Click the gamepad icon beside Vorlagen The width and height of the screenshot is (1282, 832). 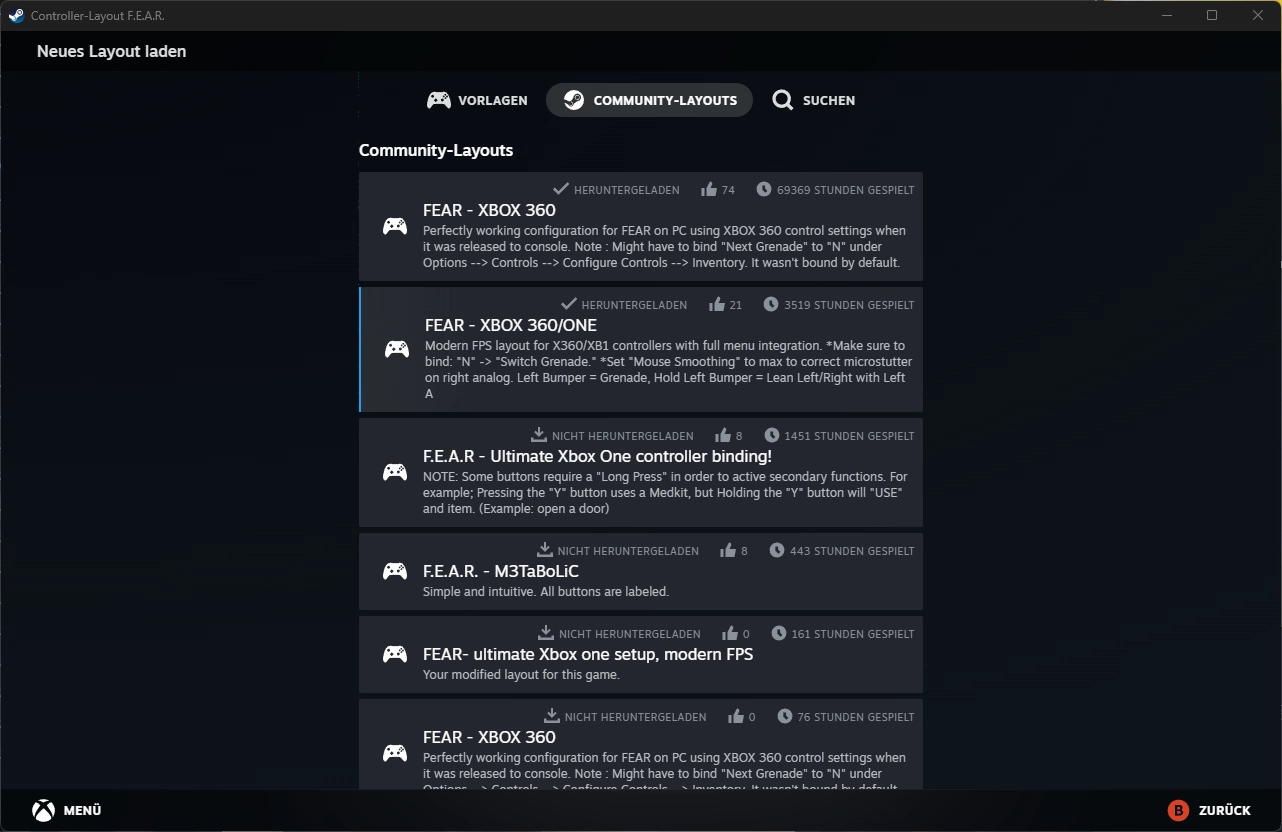click(438, 100)
